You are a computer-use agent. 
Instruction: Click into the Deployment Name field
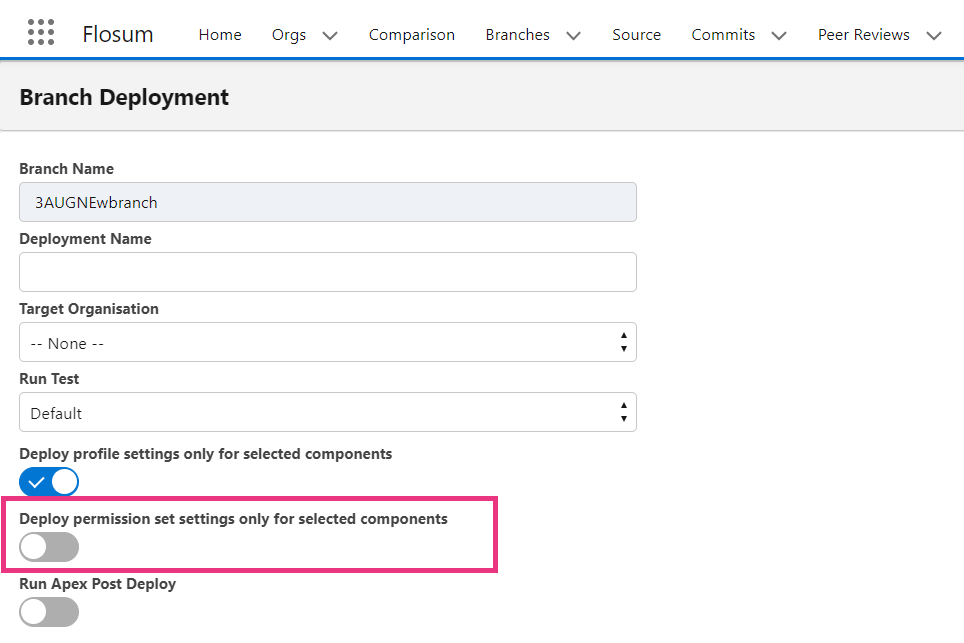tap(328, 272)
